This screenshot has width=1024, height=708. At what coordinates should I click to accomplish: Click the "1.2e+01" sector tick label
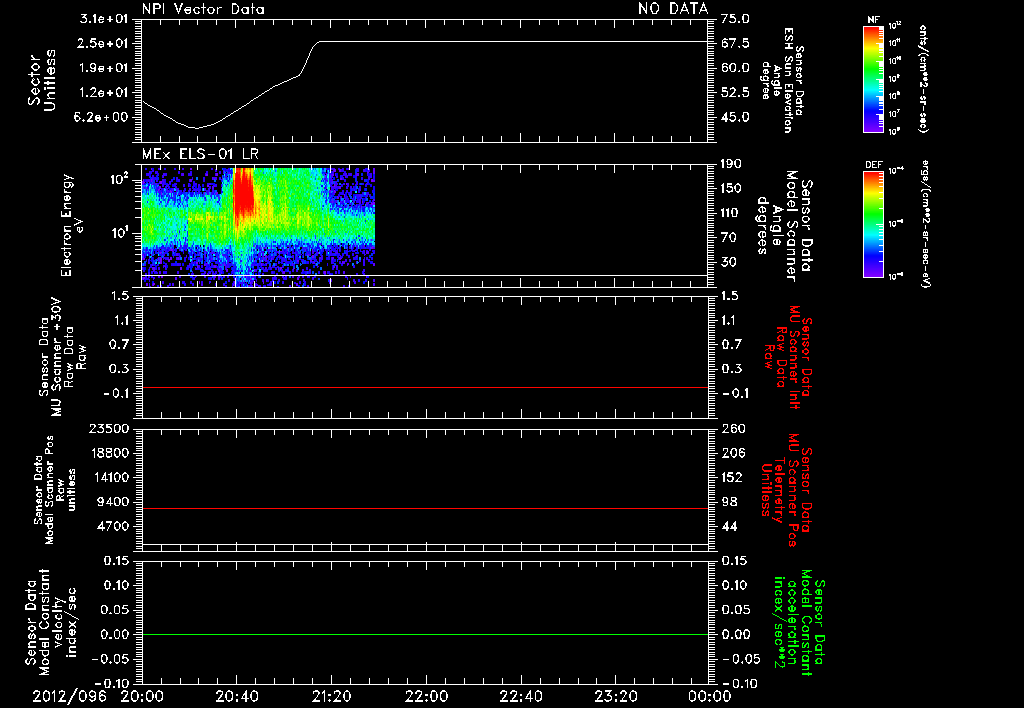point(103,93)
